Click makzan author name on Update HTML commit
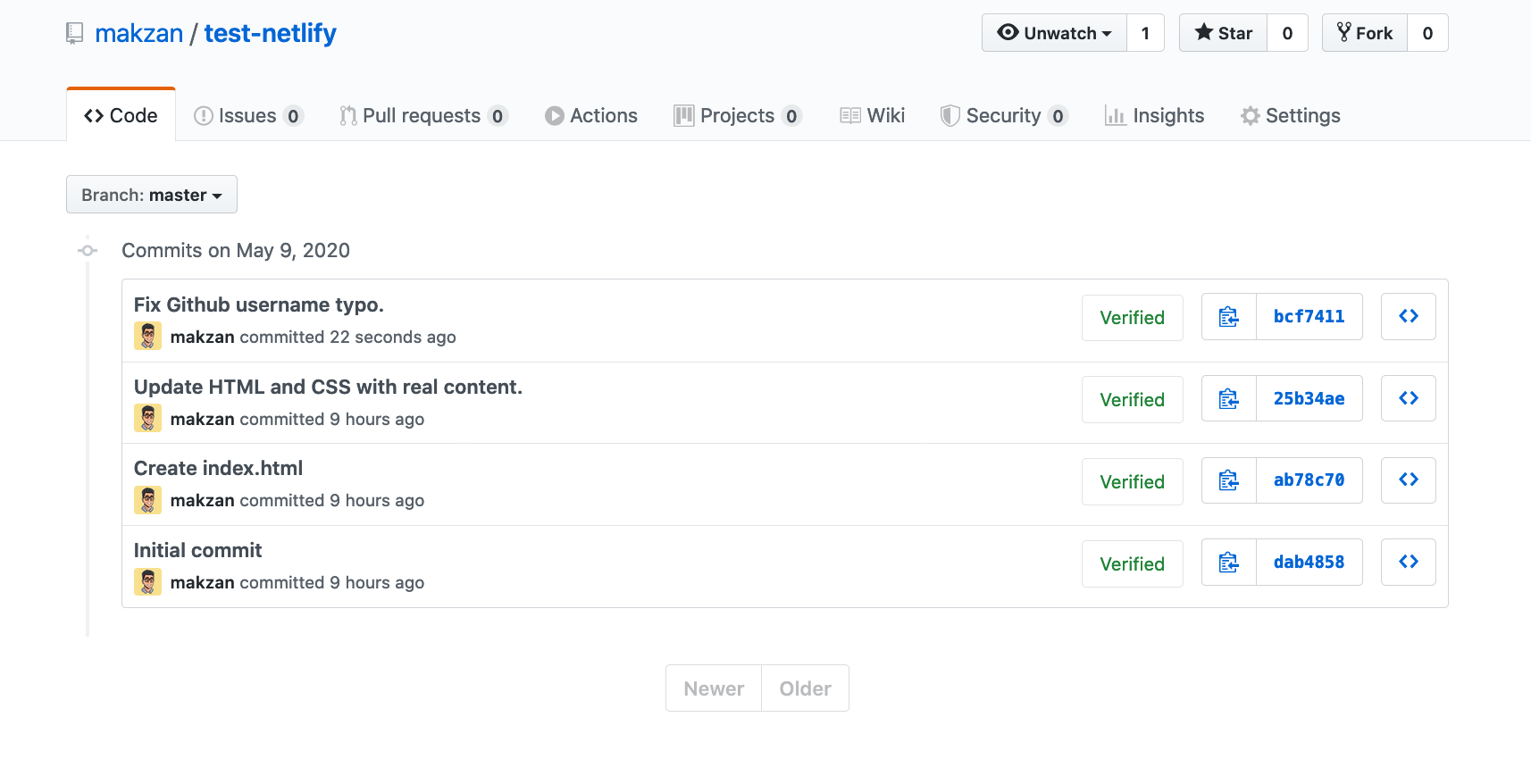 click(203, 419)
